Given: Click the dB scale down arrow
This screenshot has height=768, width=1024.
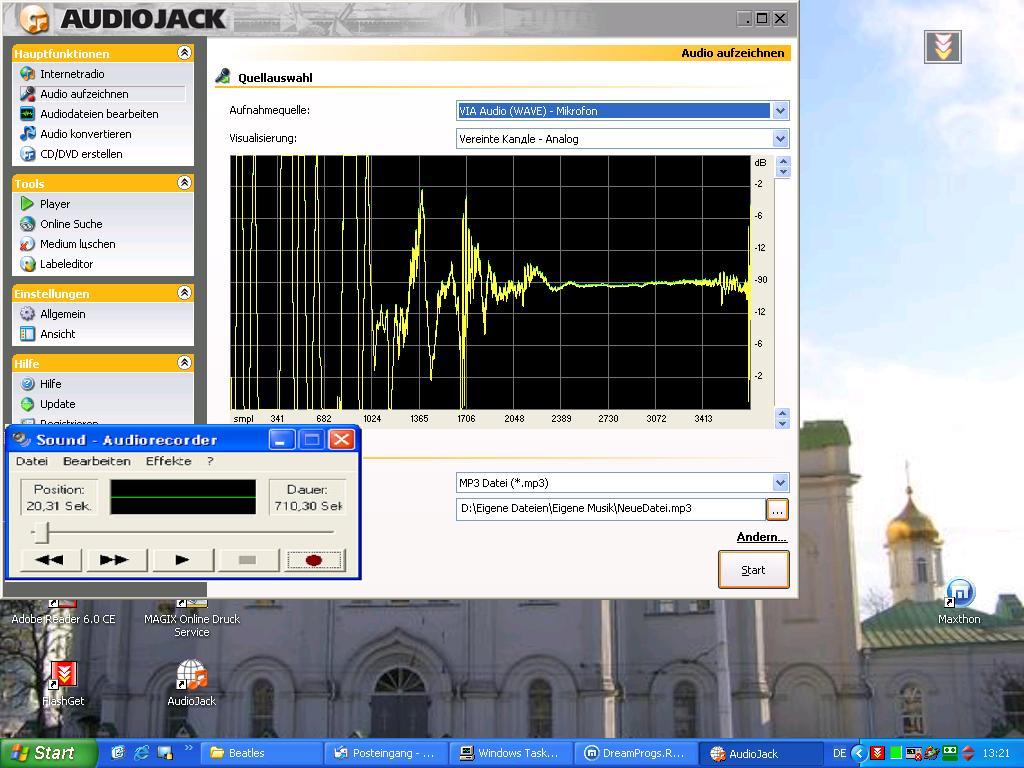Looking at the screenshot, I should click(x=782, y=172).
